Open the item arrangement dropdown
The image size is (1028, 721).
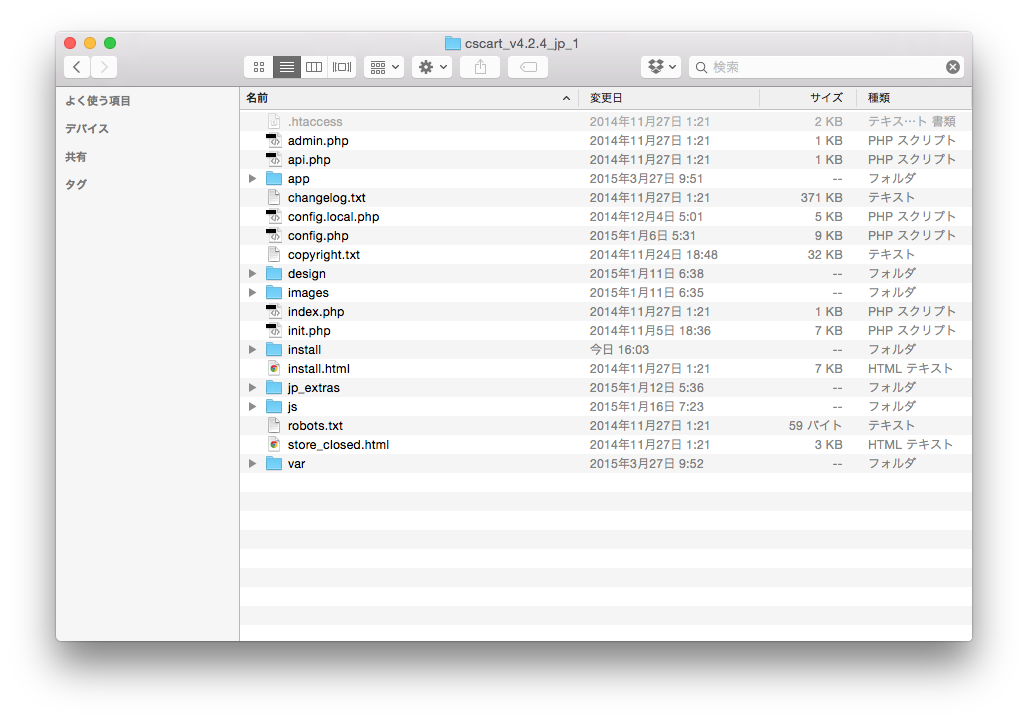coord(384,67)
